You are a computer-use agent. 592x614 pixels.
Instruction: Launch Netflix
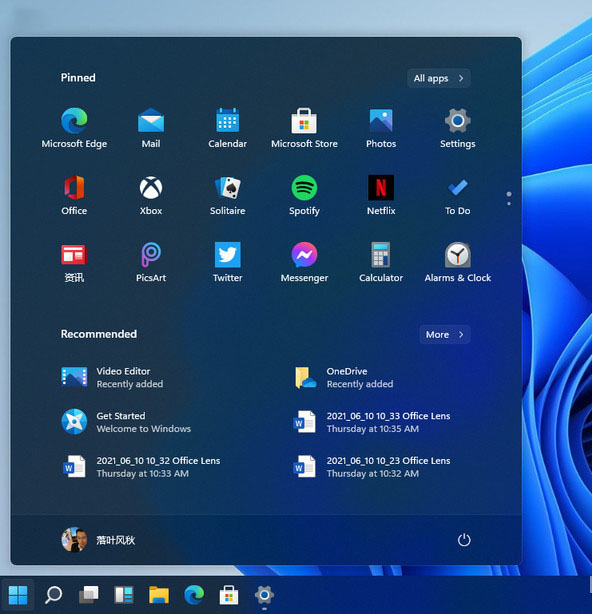(x=381, y=195)
